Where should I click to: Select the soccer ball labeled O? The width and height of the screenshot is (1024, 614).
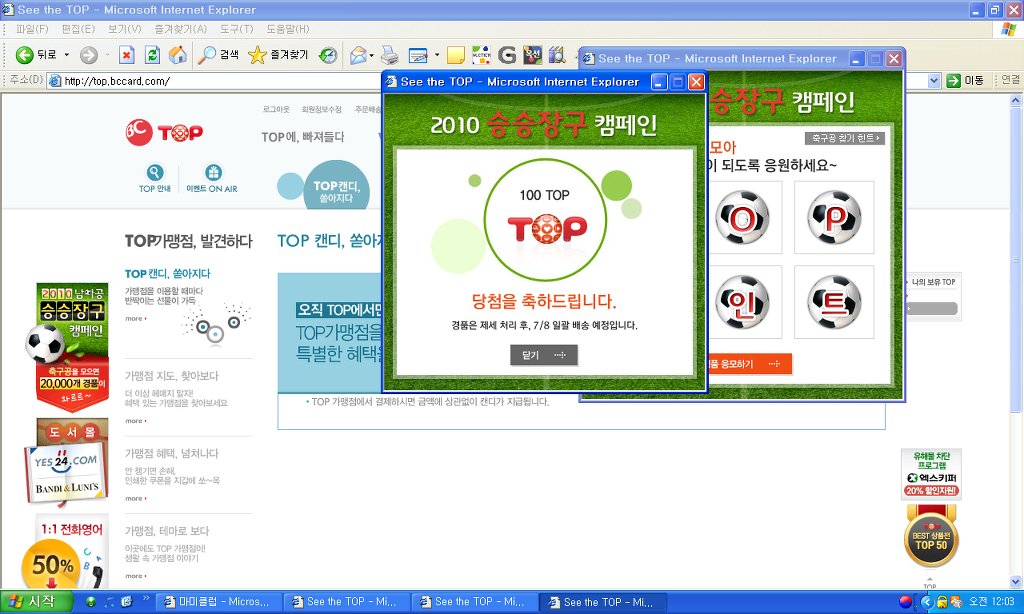[x=742, y=218]
